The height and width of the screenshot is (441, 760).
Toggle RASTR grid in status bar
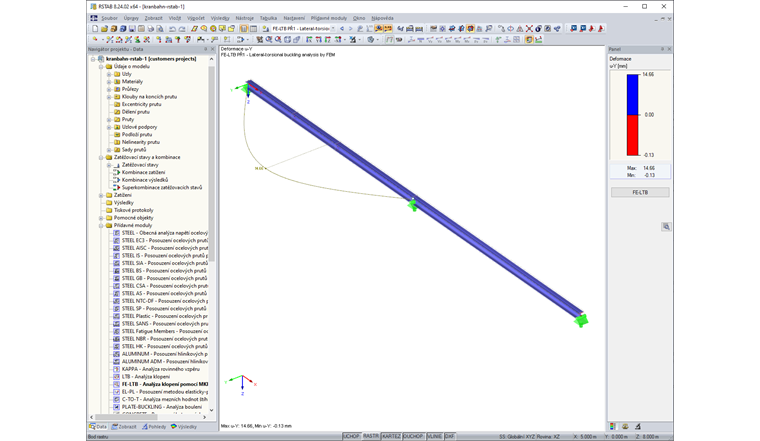371,437
